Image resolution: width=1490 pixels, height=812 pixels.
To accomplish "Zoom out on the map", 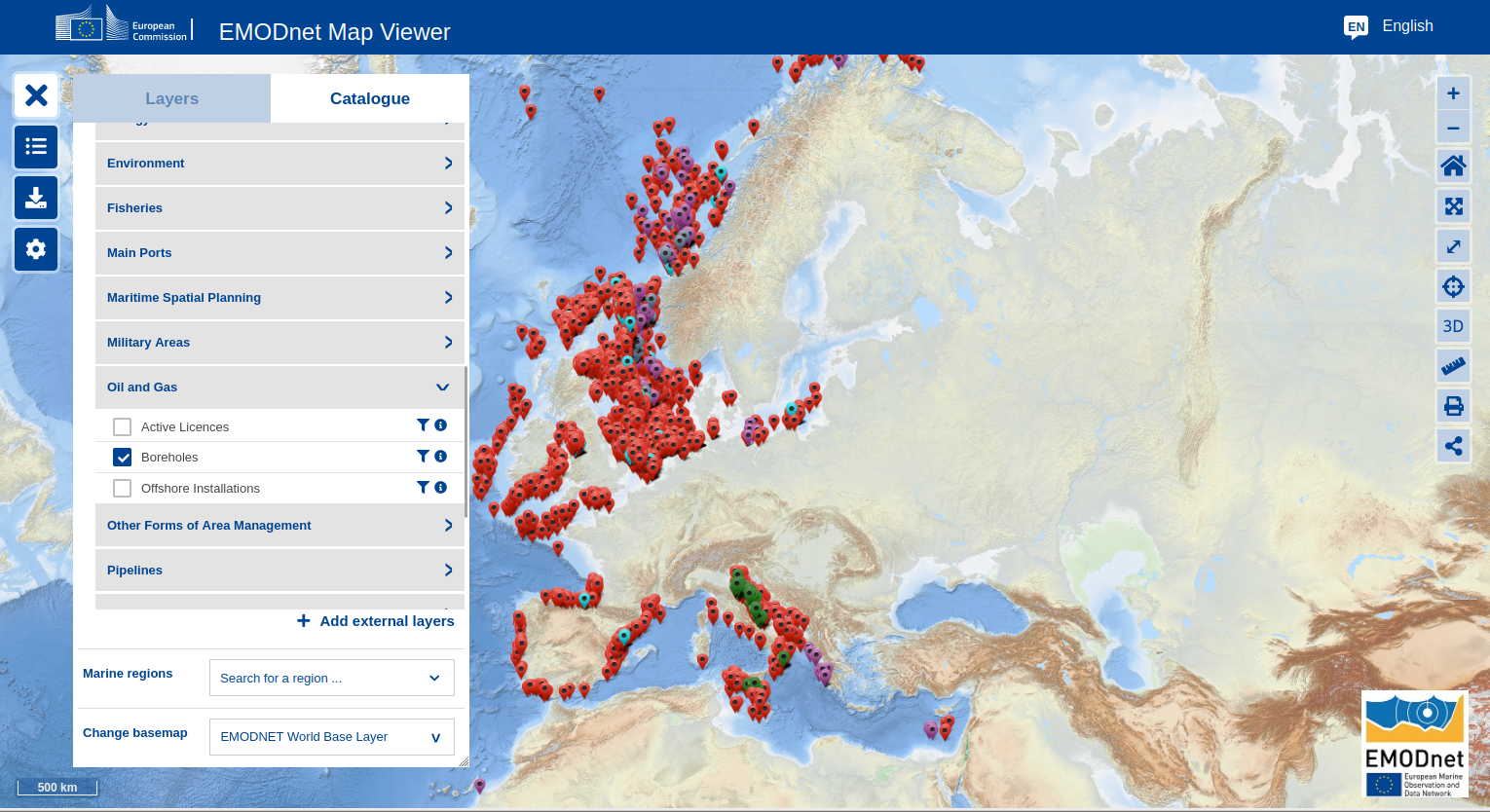I will tap(1453, 128).
